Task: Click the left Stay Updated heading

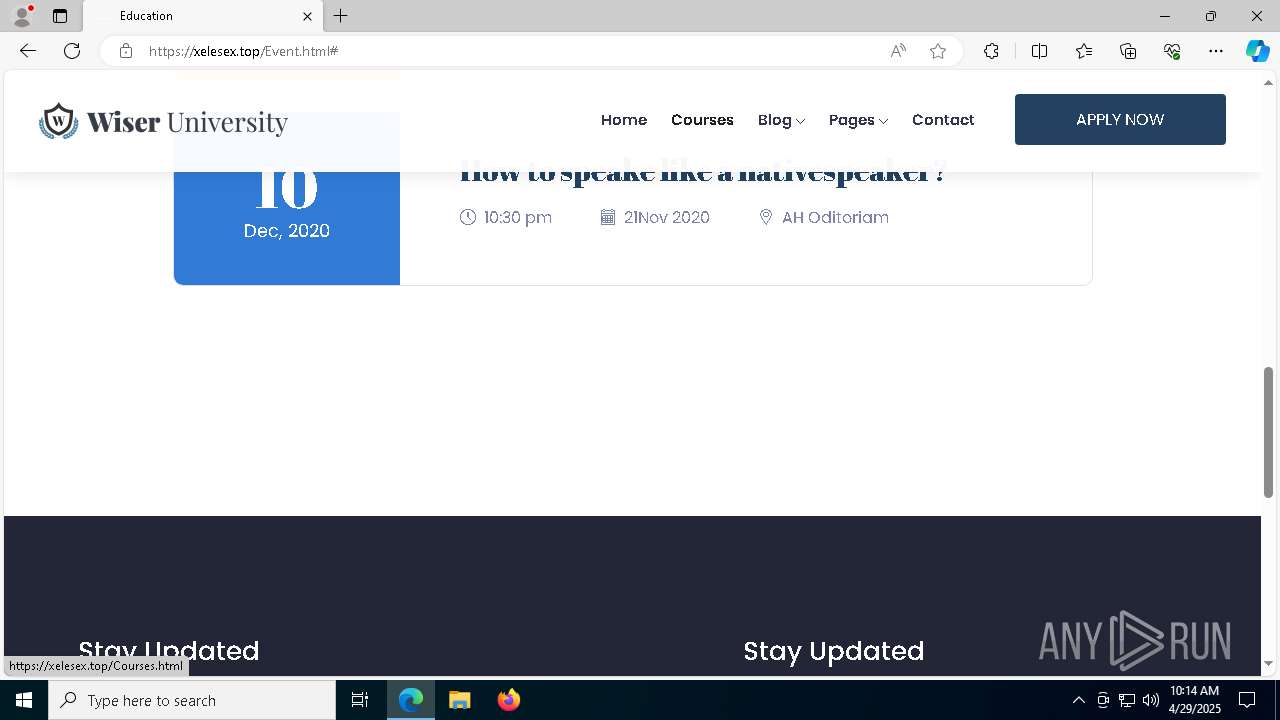Action: (169, 651)
